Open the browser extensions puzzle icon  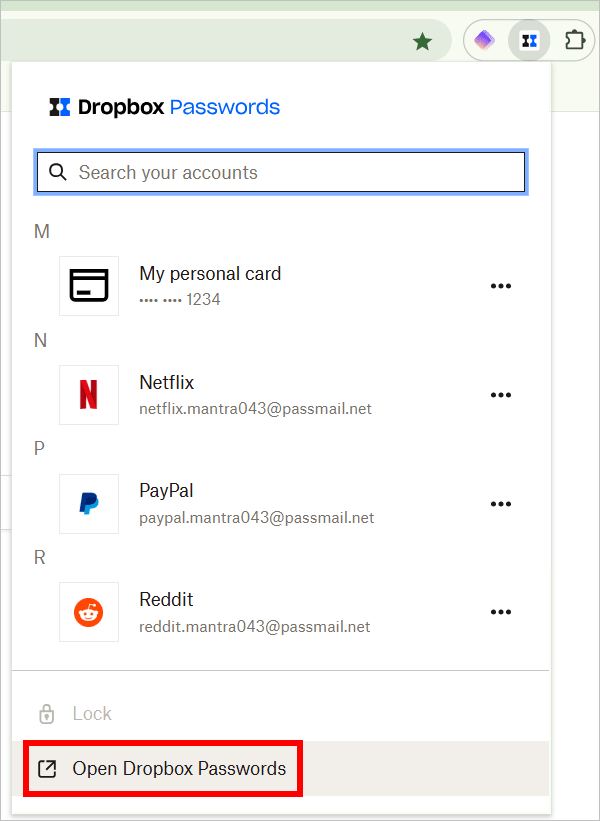tap(574, 40)
